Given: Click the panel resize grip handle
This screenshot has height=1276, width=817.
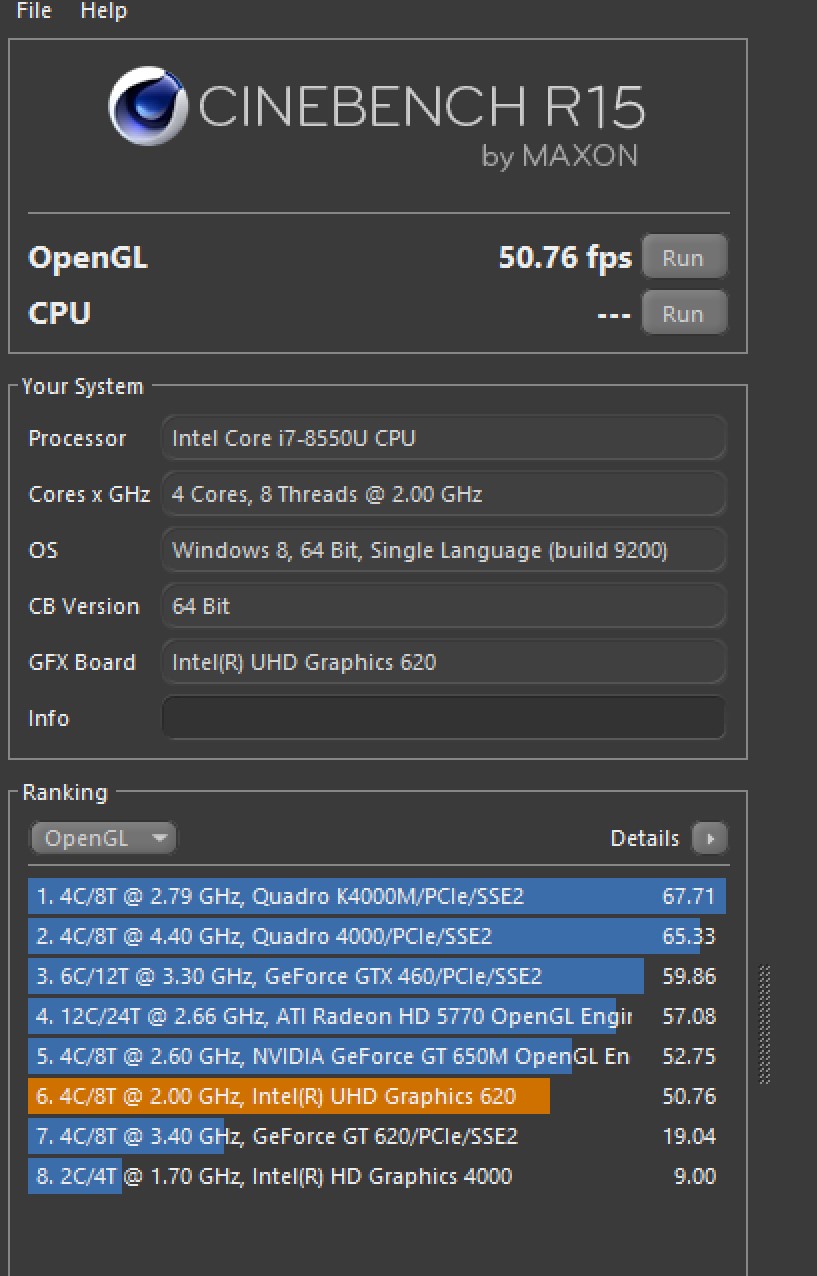Looking at the screenshot, I should [766, 1024].
